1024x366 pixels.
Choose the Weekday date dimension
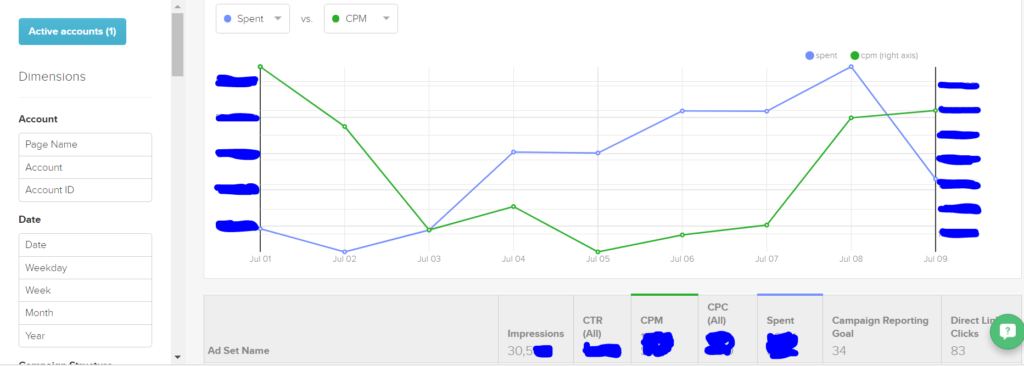[x=86, y=267]
